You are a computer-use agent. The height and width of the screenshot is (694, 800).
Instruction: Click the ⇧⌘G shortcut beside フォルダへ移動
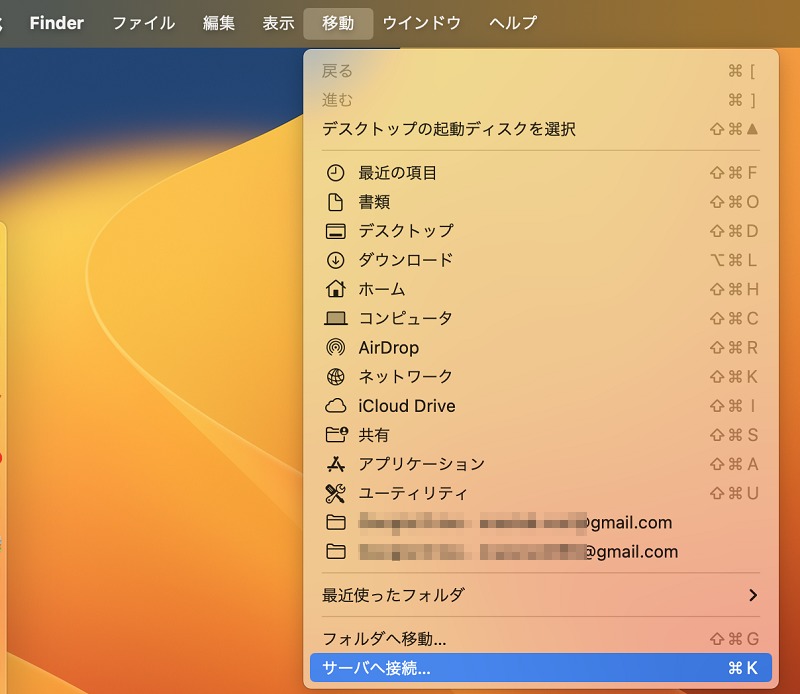click(734, 639)
